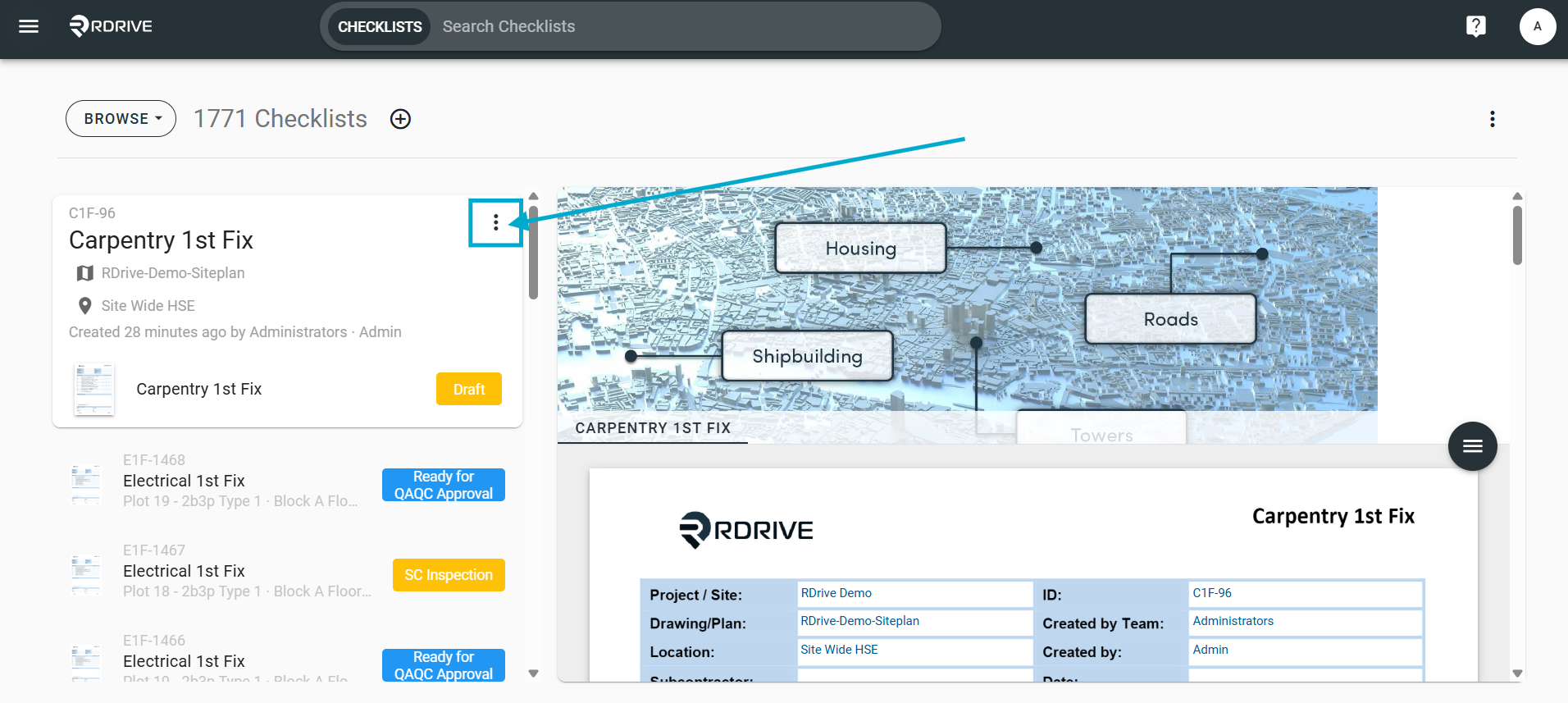Viewport: 1568px width, 703px height.
Task: Click the Carpentry 1st Fix card title
Action: pos(161,240)
